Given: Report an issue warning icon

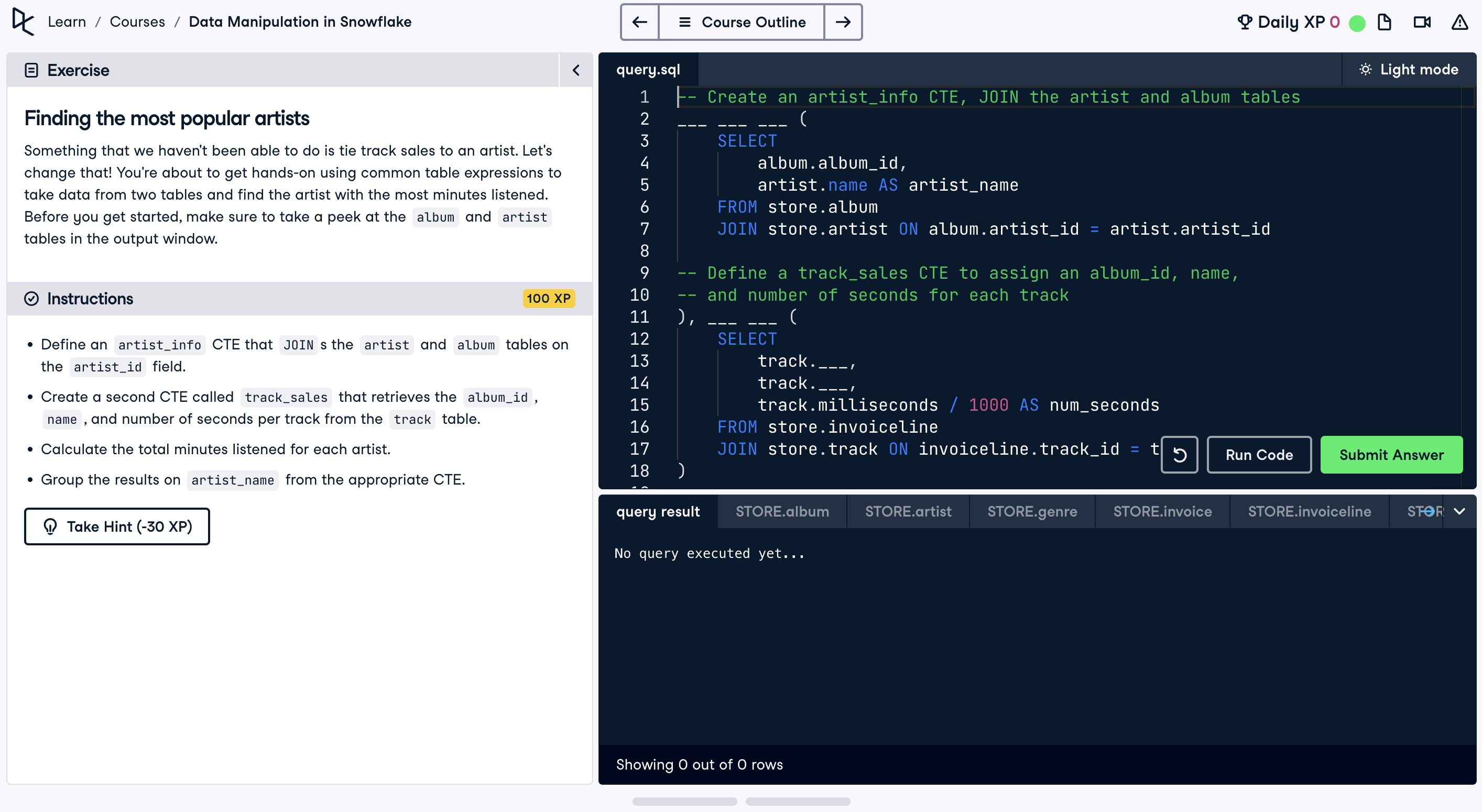Looking at the screenshot, I should point(1459,22).
